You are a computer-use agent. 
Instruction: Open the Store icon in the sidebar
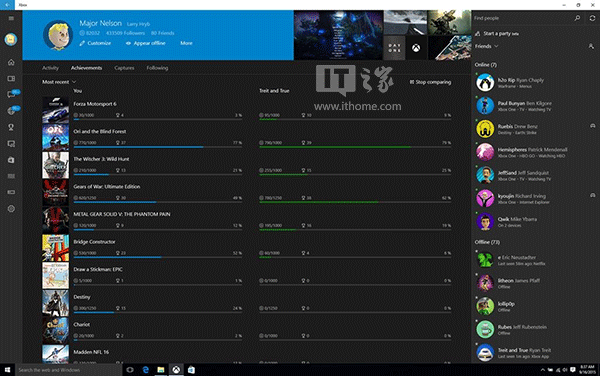coord(11,160)
